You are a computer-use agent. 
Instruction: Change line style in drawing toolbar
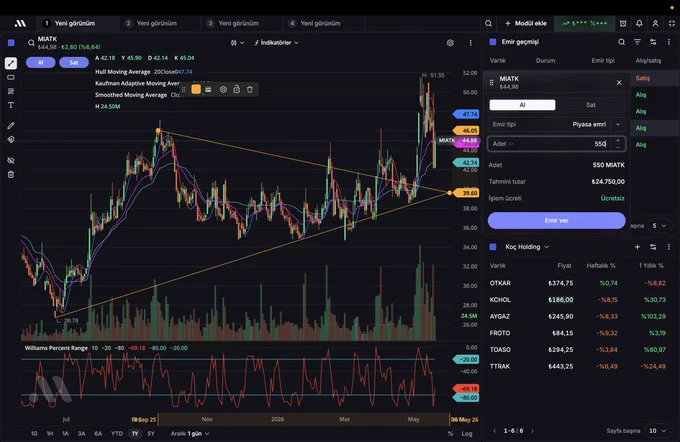208,89
